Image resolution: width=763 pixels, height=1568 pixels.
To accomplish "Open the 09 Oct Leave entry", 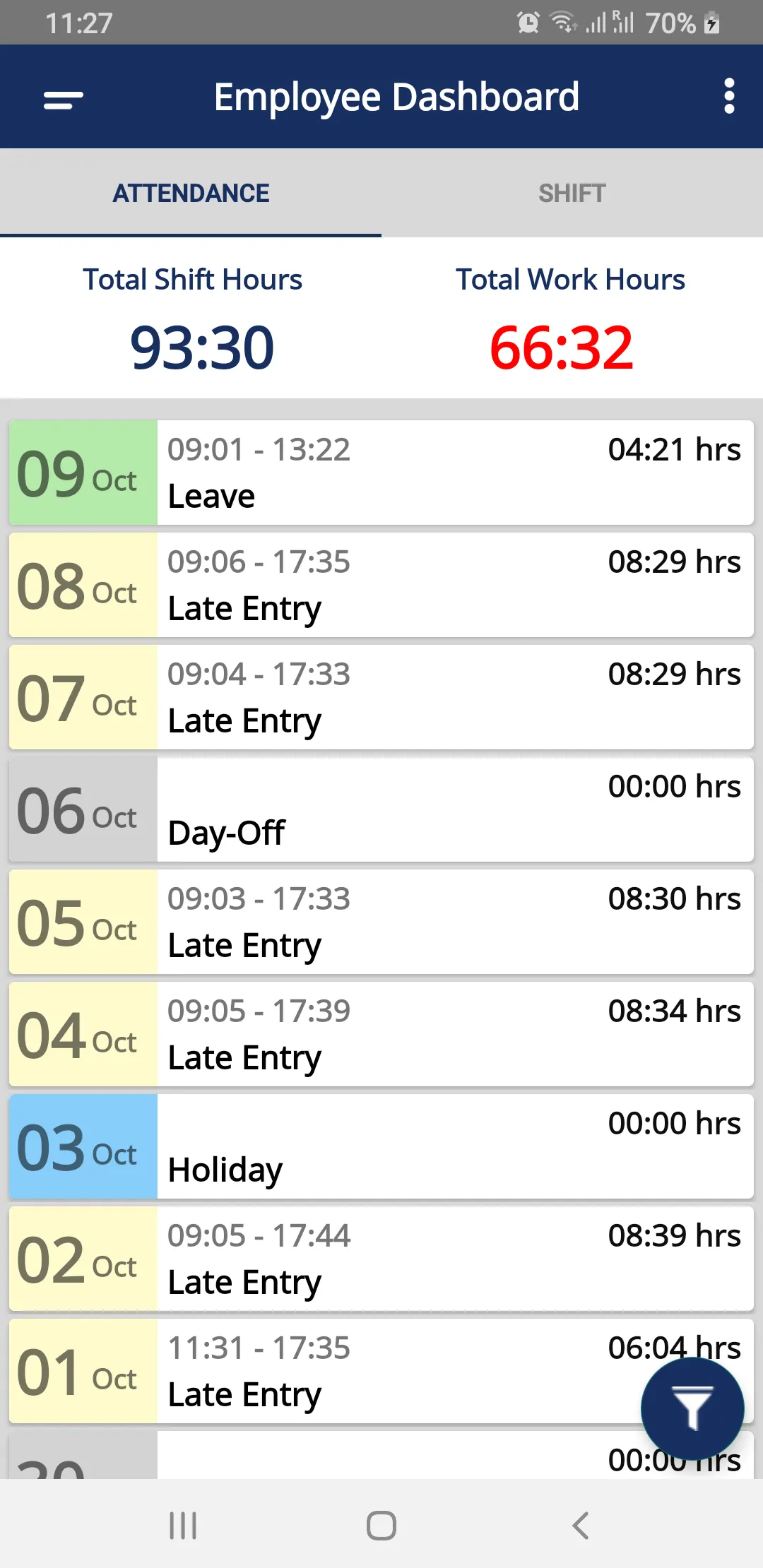I will [x=381, y=473].
